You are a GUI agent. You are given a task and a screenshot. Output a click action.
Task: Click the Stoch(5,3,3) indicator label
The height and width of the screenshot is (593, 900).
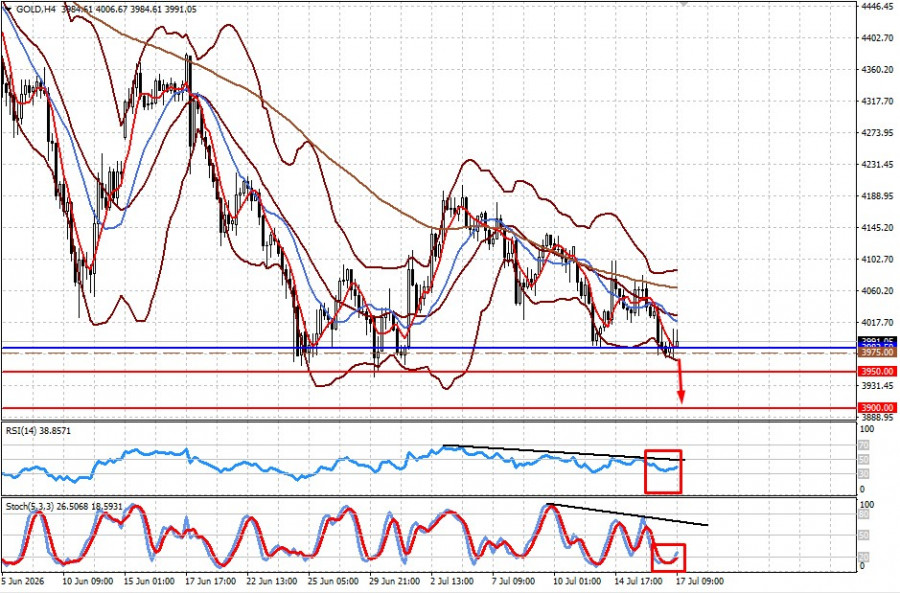[x=29, y=507]
